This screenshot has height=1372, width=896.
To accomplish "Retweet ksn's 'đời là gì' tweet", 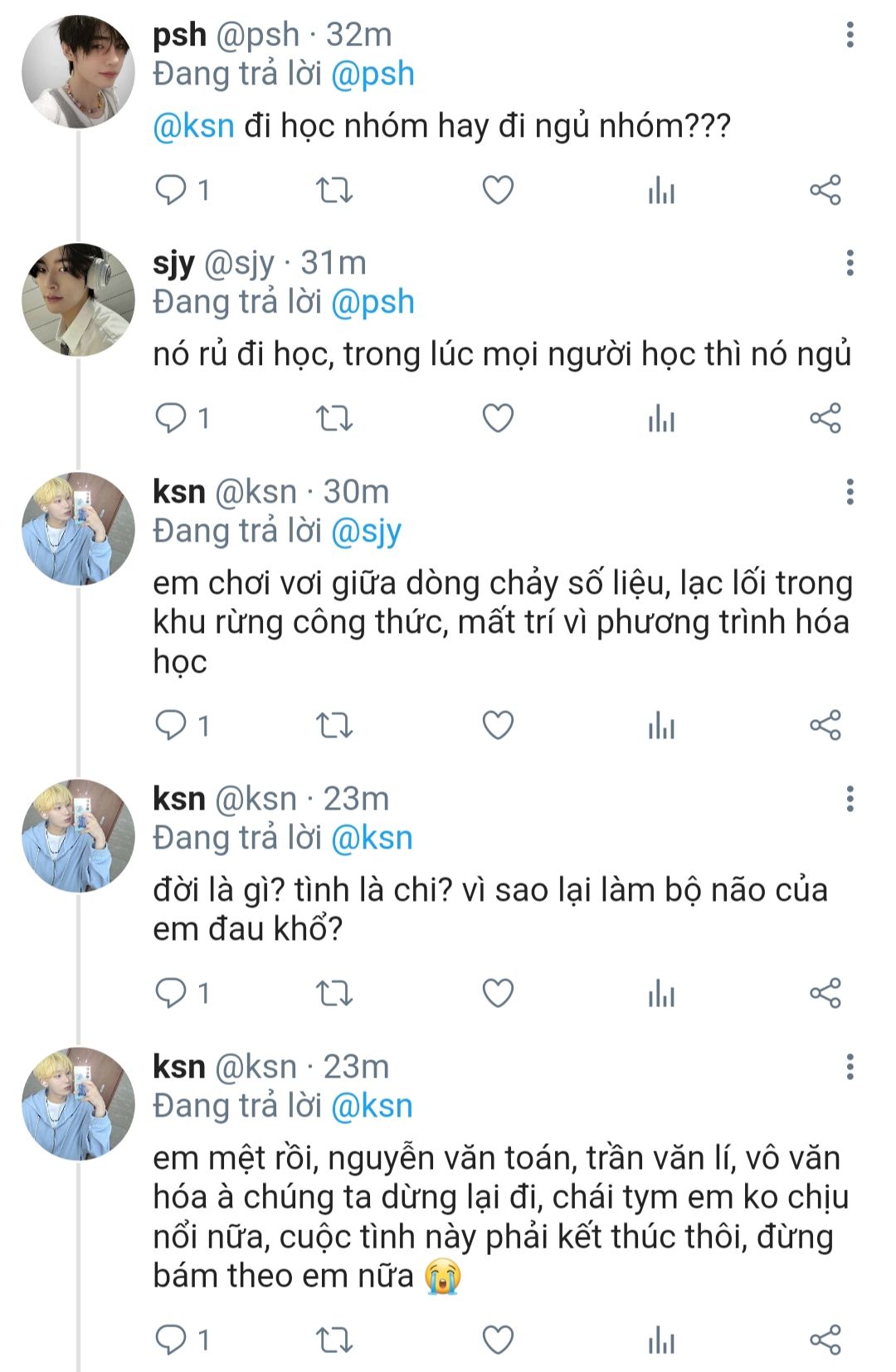I will coord(334,993).
